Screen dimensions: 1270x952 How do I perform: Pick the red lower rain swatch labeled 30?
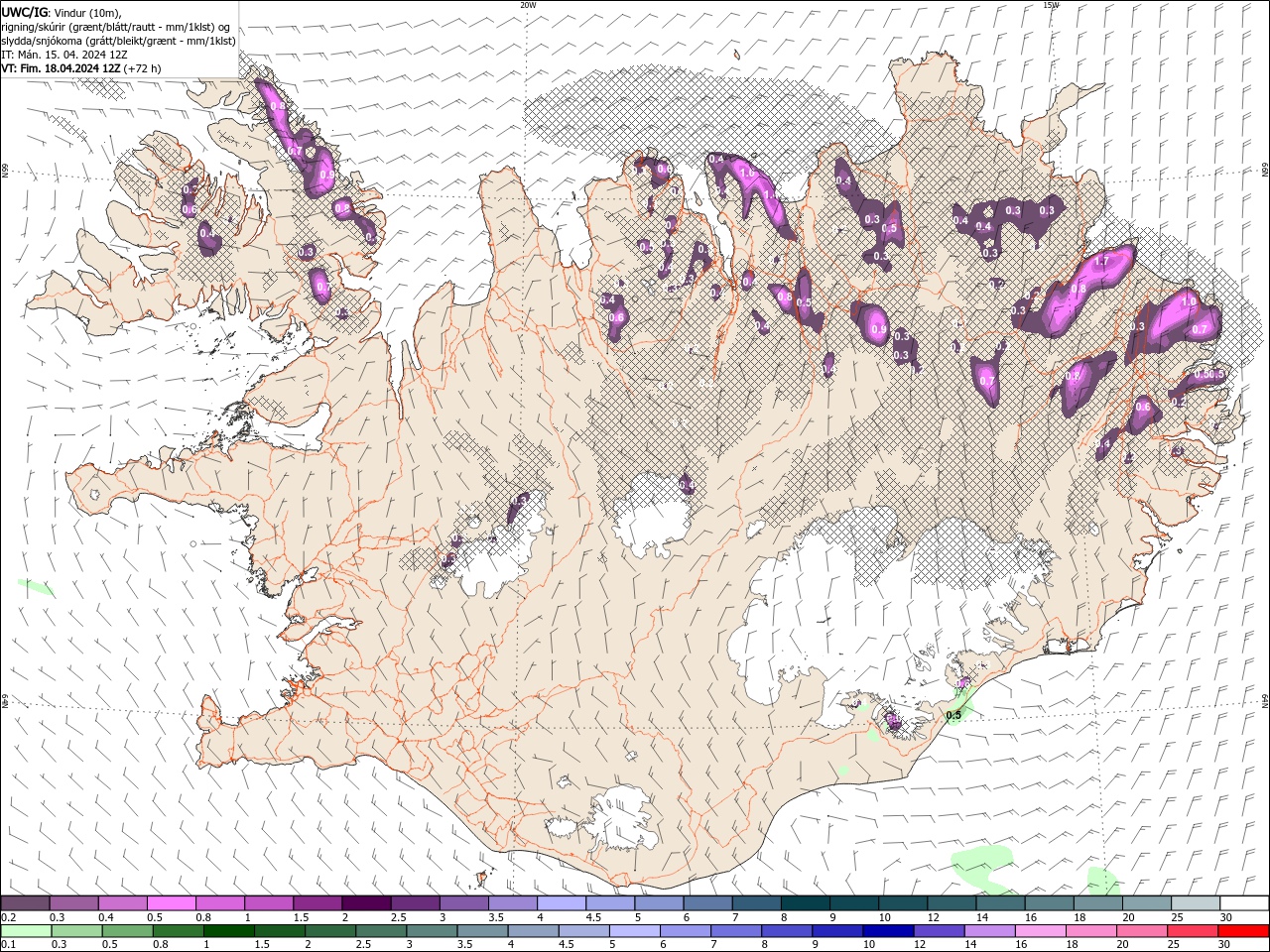pyautogui.click(x=1243, y=931)
